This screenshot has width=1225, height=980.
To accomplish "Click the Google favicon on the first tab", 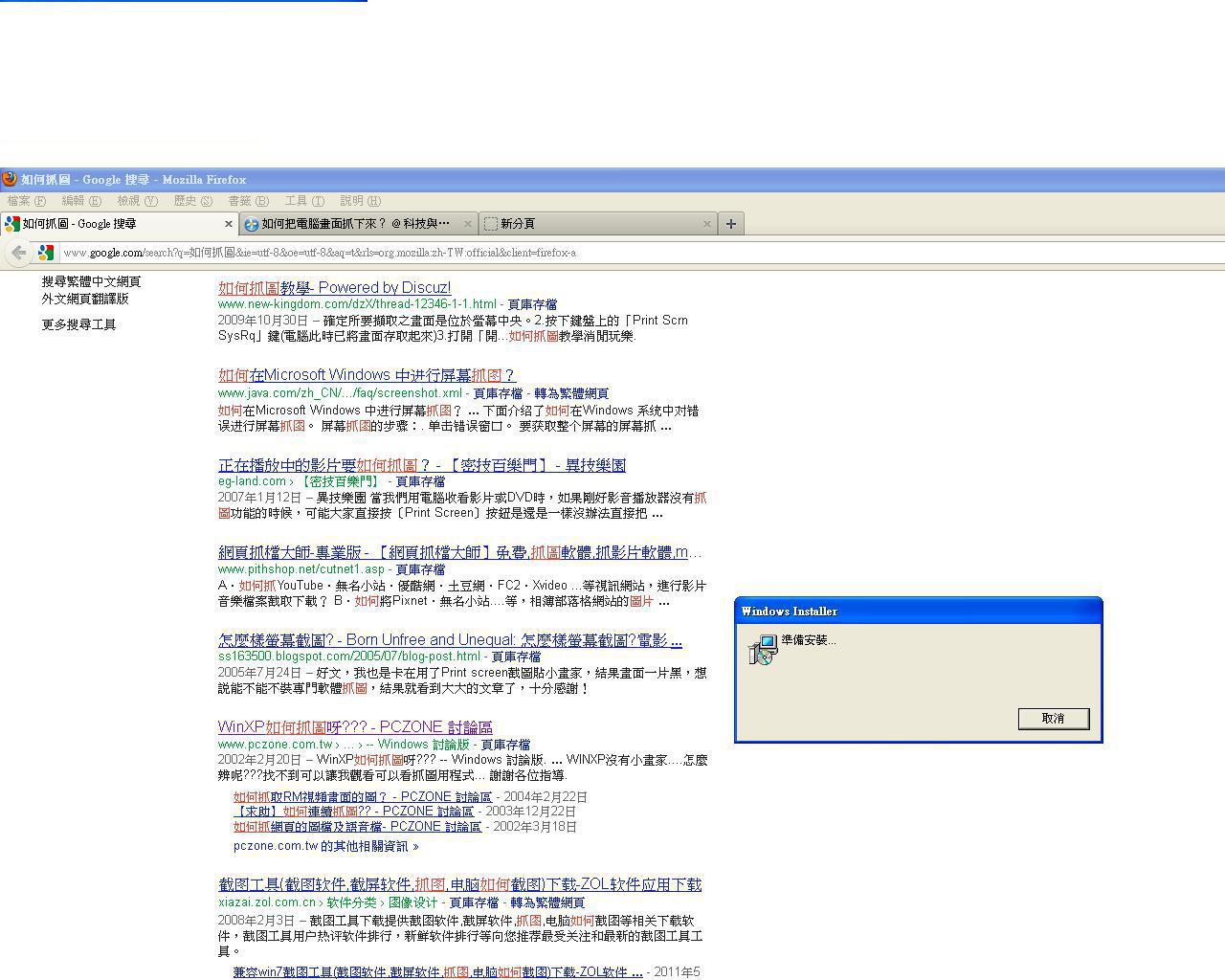I will click(x=12, y=224).
